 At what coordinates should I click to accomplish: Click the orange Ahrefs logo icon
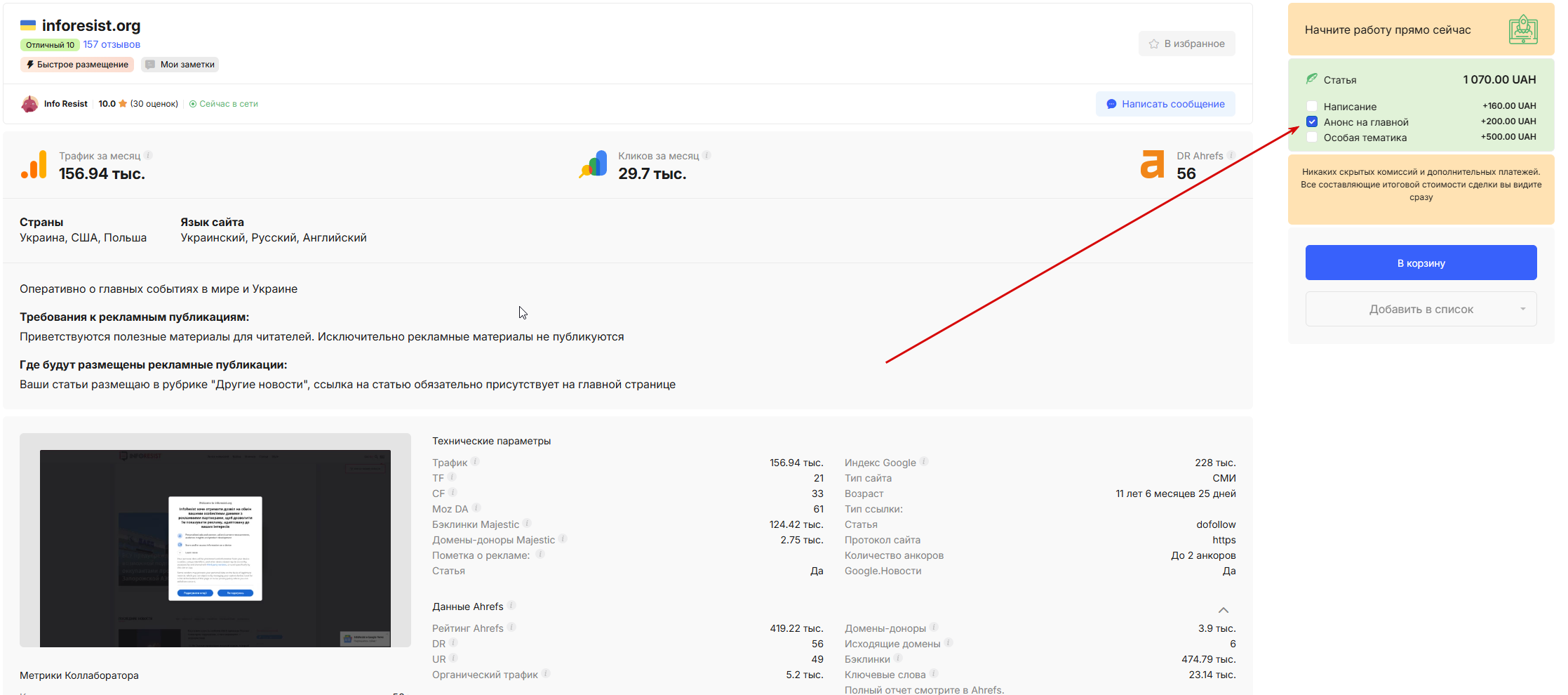click(1152, 165)
